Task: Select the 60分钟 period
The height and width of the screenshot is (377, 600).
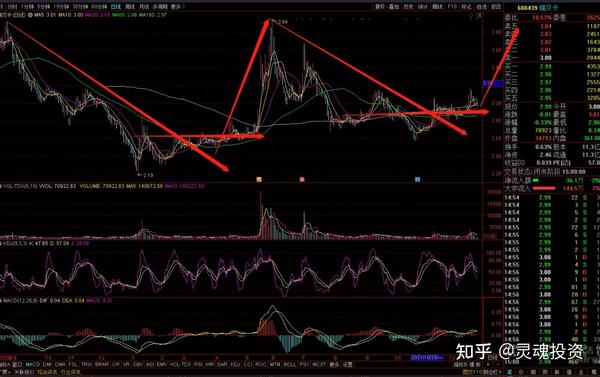Action: coord(99,7)
